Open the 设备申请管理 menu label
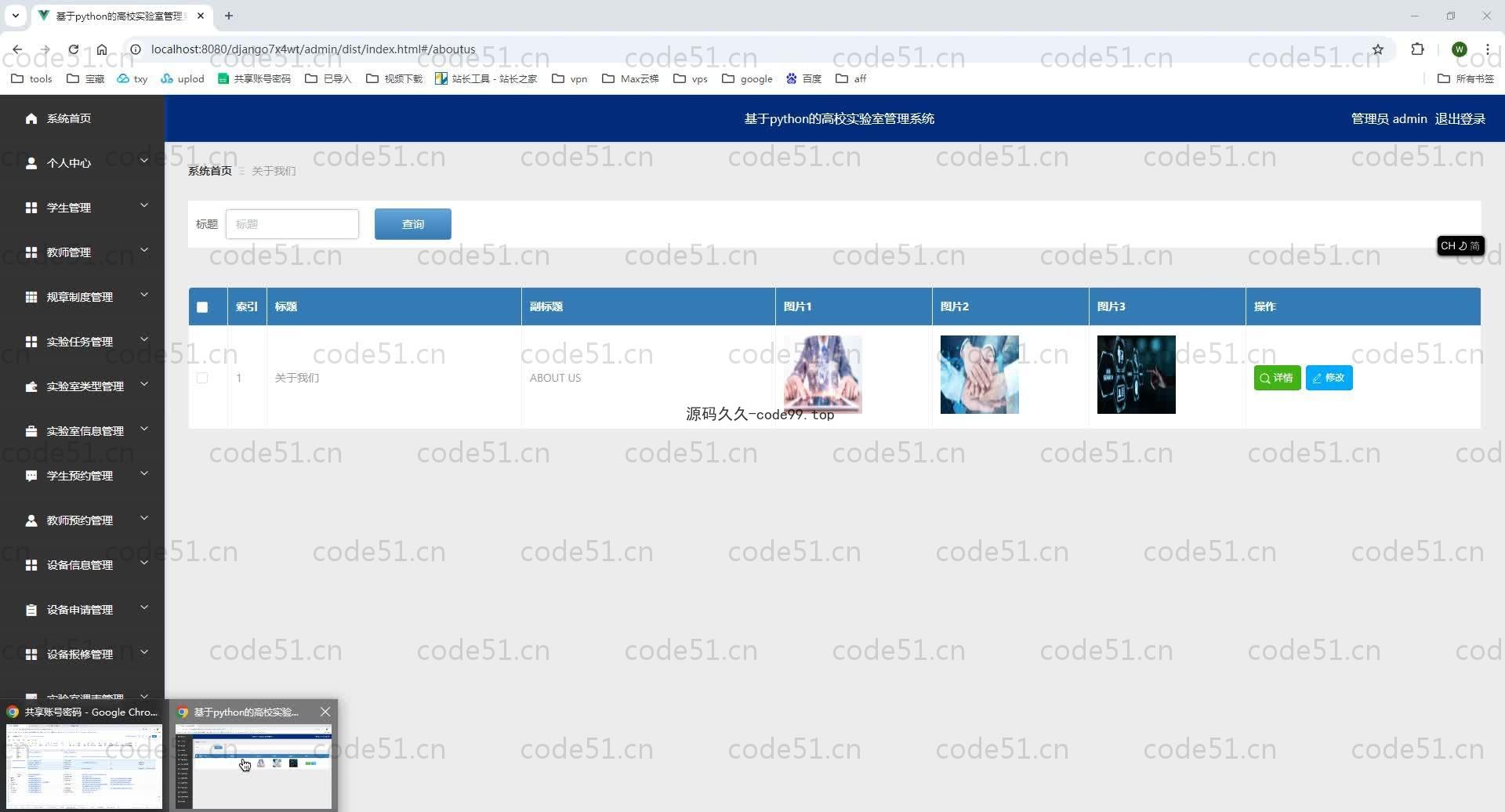This screenshot has width=1505, height=812. pyautogui.click(x=80, y=610)
